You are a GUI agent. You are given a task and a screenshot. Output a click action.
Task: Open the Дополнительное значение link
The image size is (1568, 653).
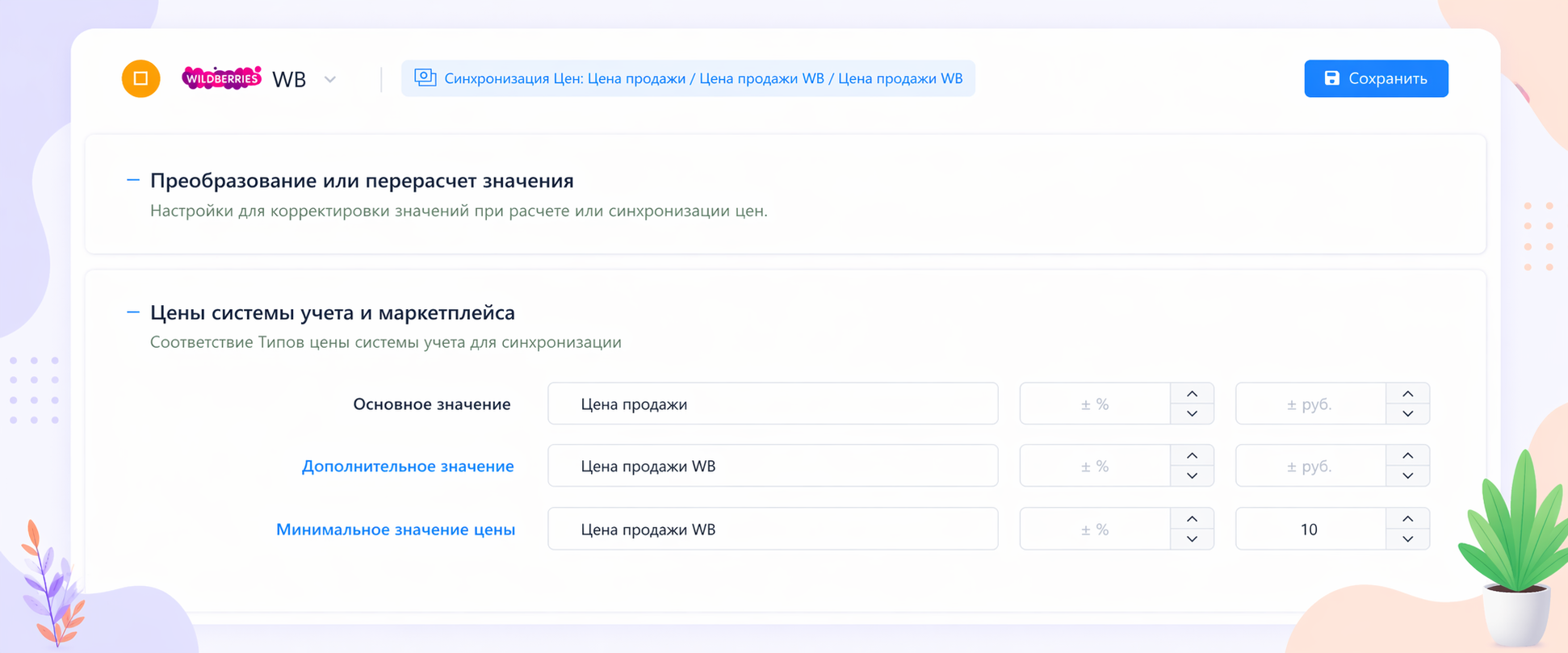408,466
